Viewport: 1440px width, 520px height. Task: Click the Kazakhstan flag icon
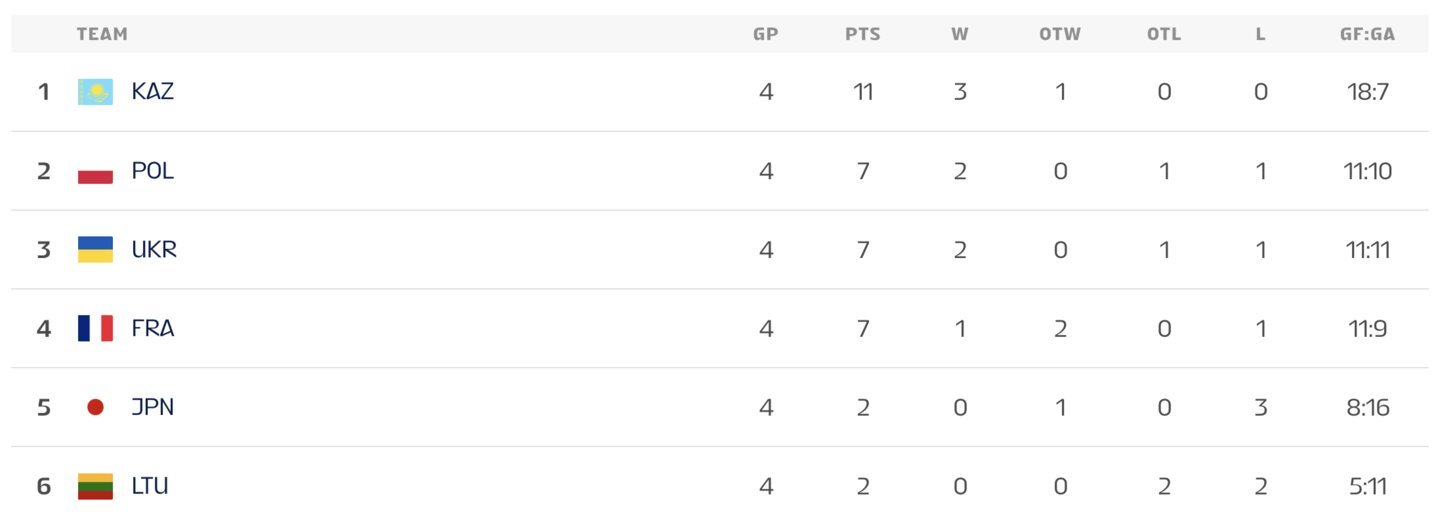95,92
